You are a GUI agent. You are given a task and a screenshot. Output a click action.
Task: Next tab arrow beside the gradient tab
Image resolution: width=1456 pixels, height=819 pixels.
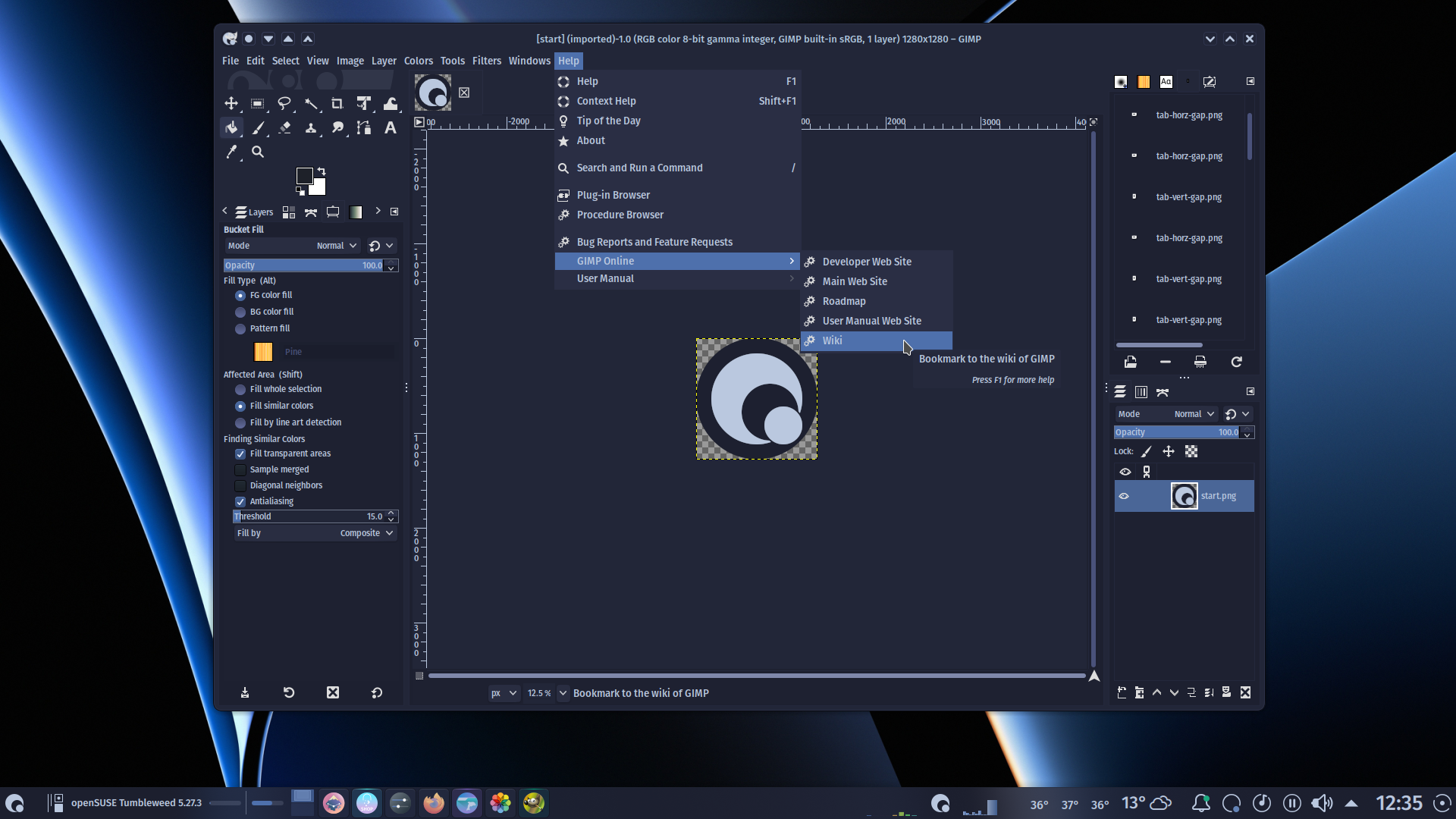[x=378, y=212]
